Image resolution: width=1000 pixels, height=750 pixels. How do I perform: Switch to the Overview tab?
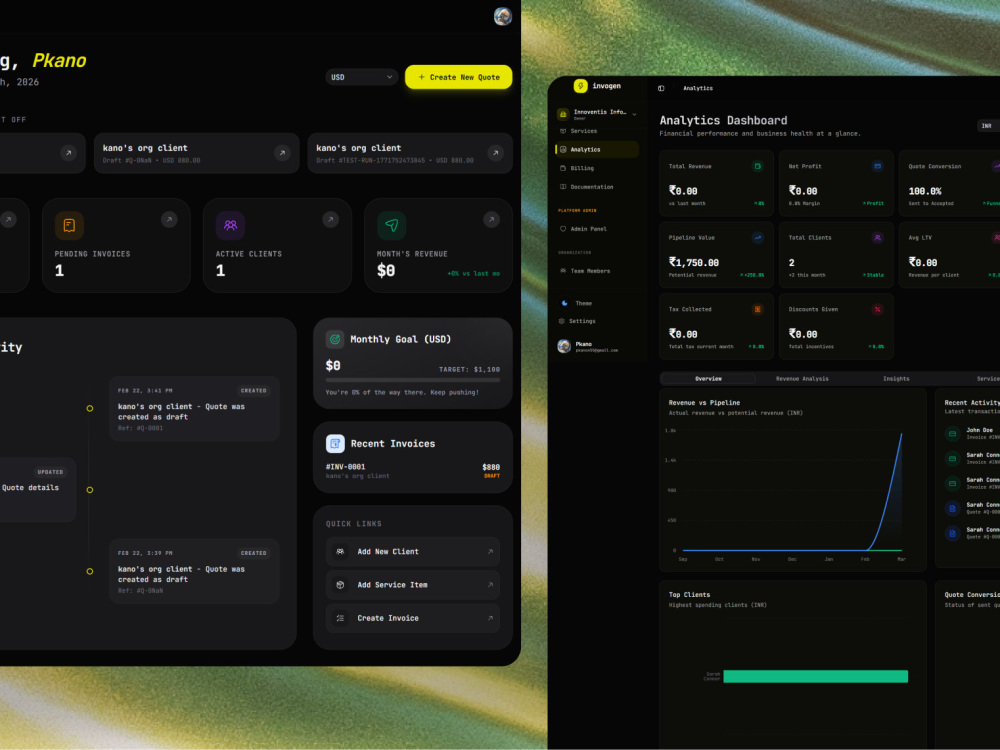[709, 379]
